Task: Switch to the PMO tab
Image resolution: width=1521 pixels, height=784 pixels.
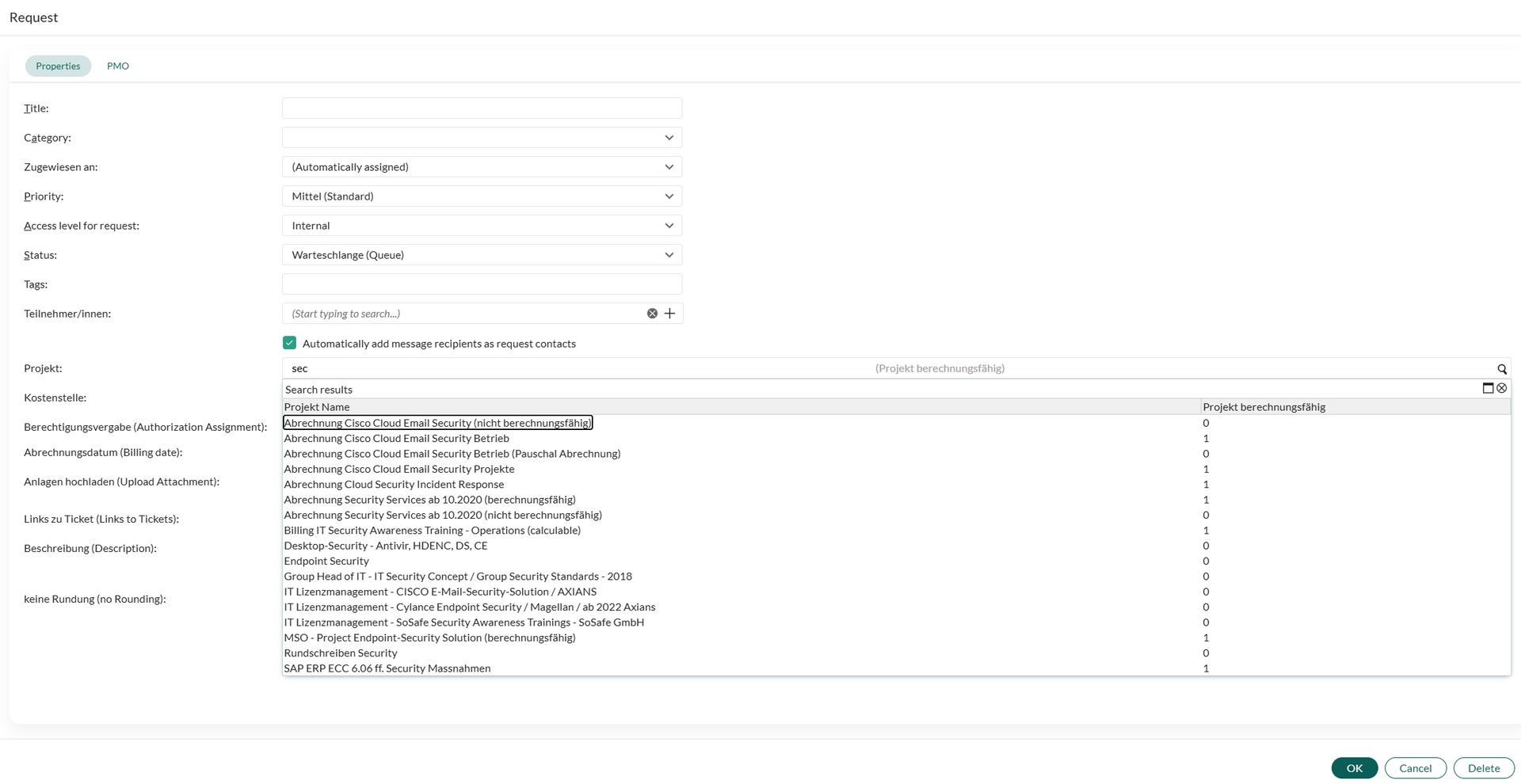Action: (118, 66)
